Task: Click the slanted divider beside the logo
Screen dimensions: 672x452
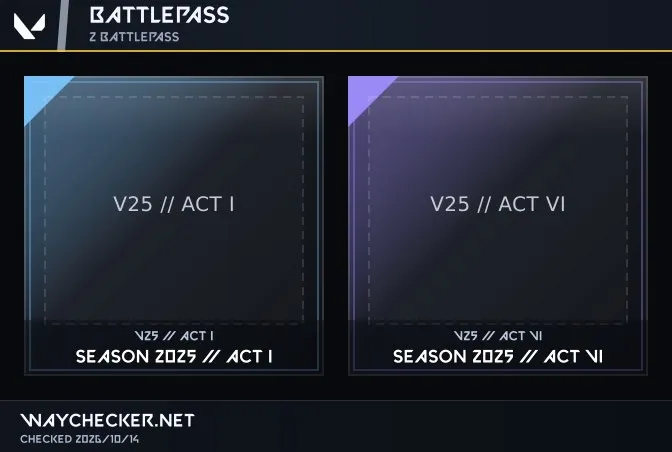Action: tap(63, 25)
